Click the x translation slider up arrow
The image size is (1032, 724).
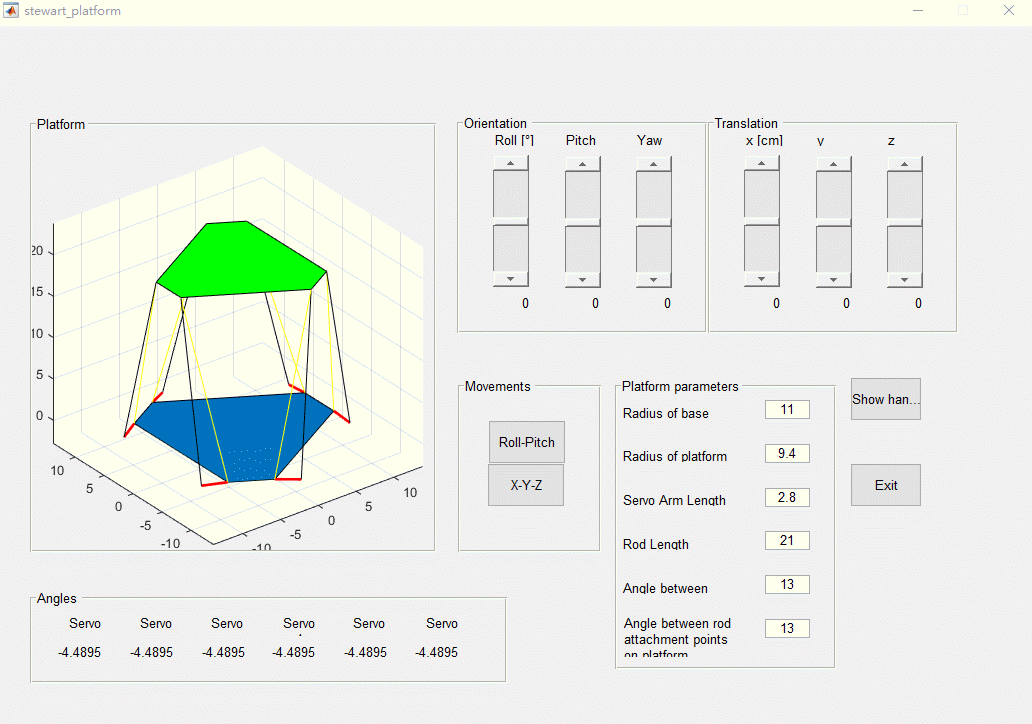pyautogui.click(x=761, y=163)
